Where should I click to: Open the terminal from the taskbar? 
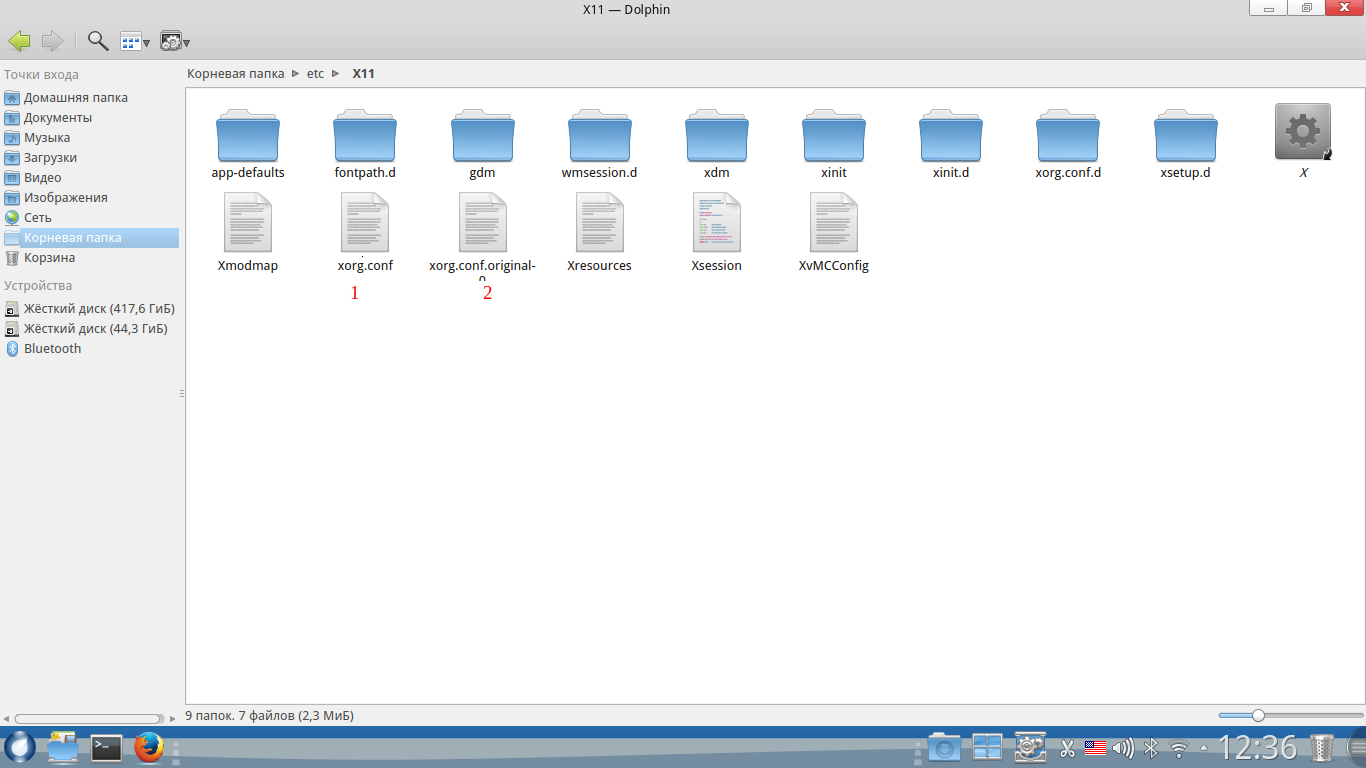(x=106, y=747)
